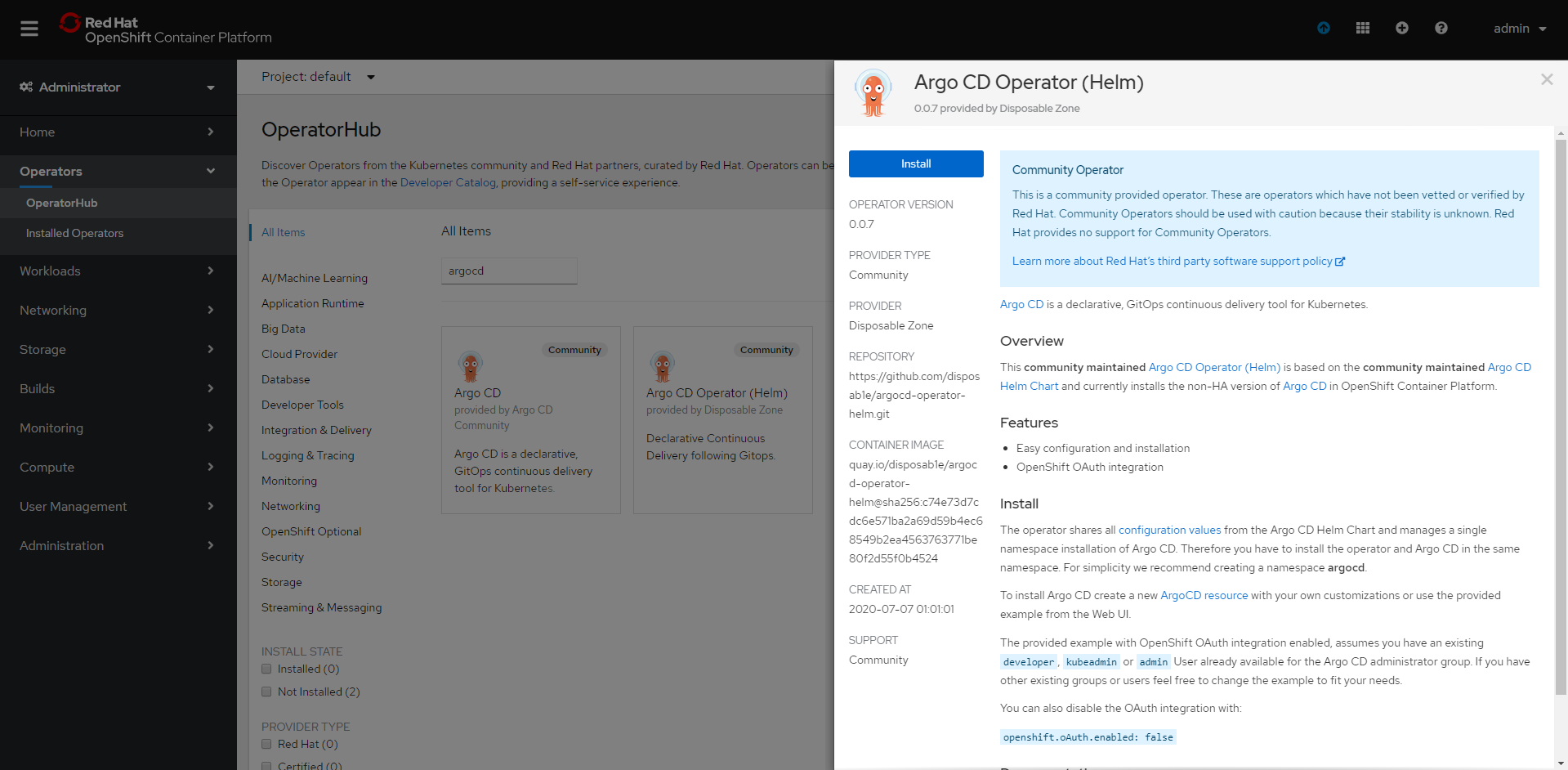Select the Database category

286,379
